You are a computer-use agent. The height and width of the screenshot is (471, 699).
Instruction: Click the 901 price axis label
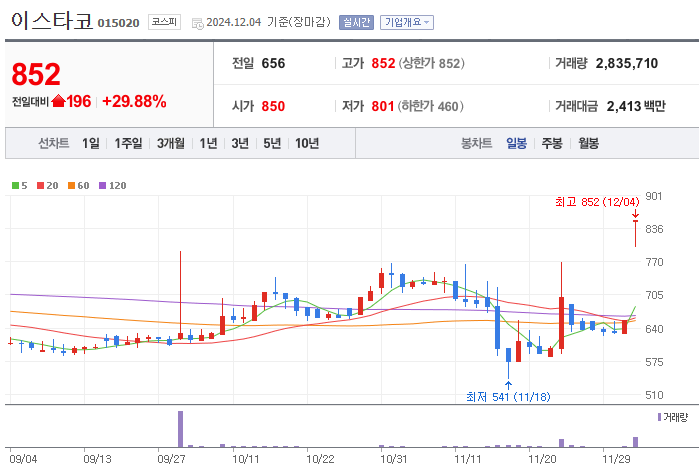[654, 196]
